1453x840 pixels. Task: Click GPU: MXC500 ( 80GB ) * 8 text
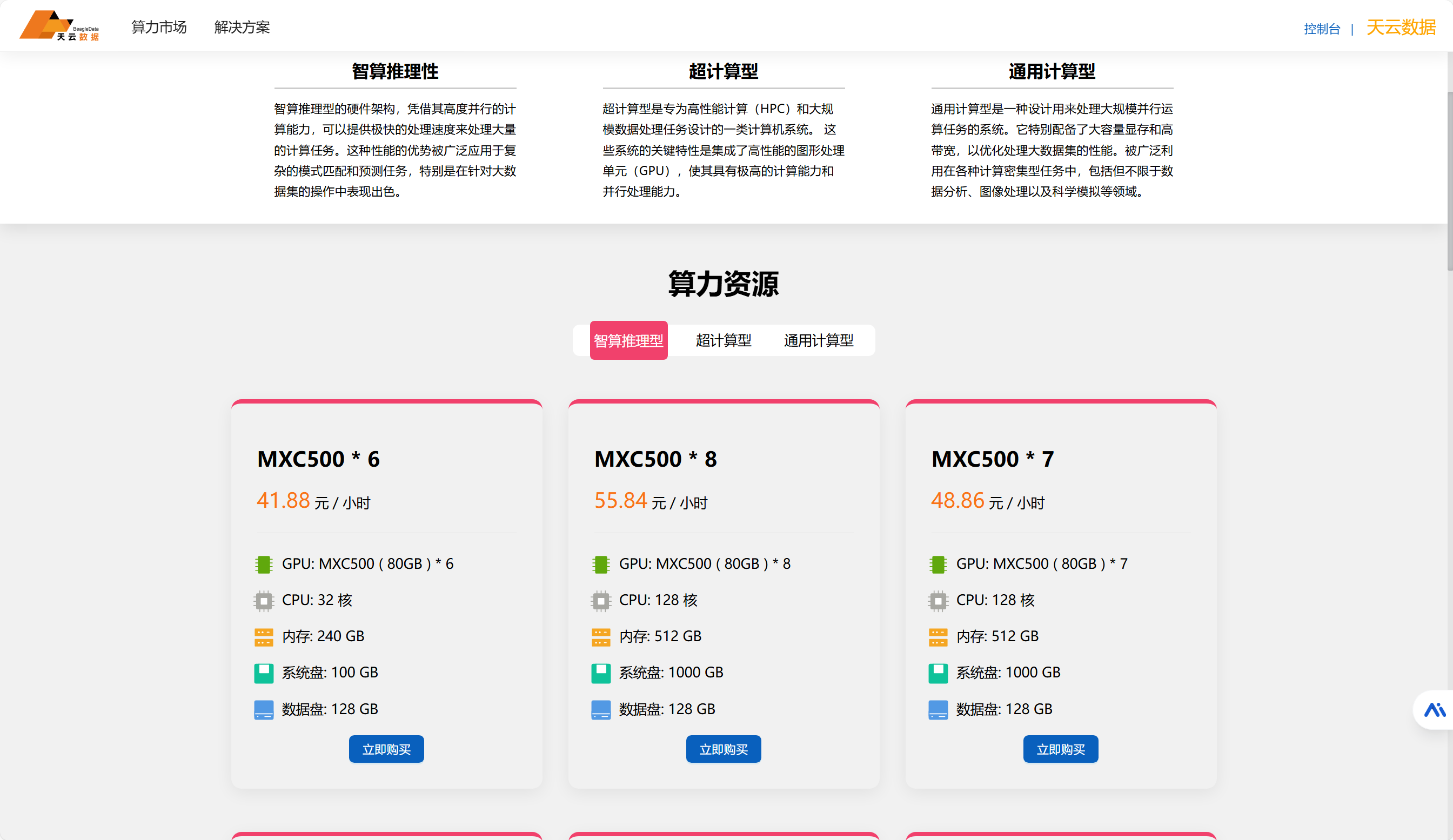click(705, 564)
